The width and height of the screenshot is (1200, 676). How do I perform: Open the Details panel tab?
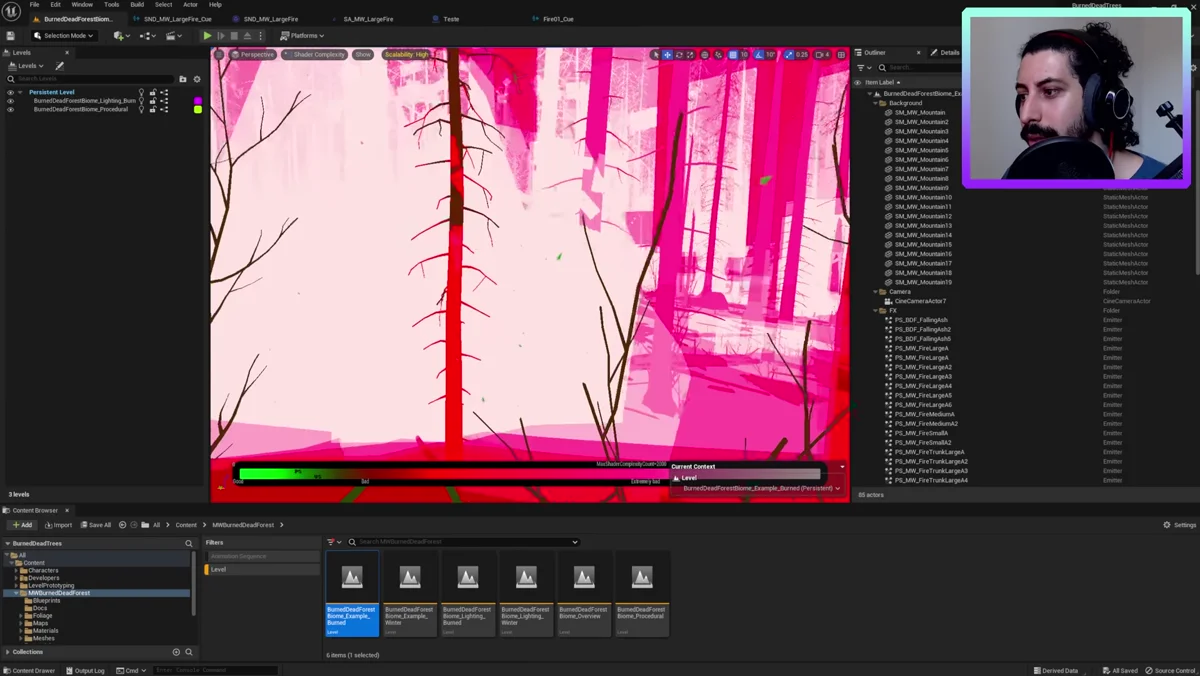click(x=945, y=52)
